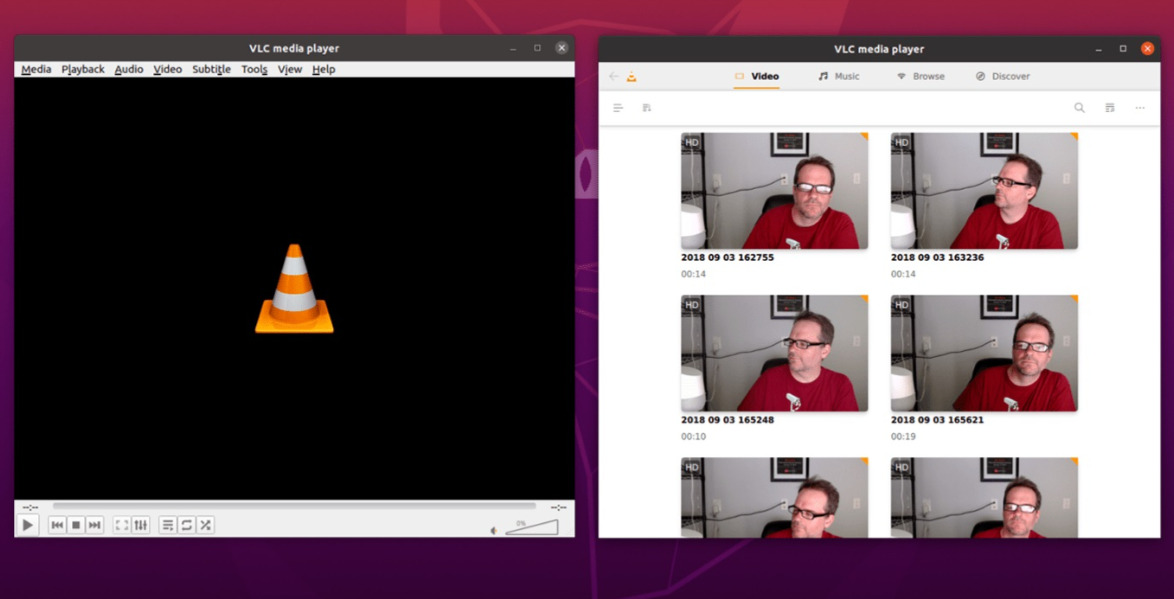Stop playback with the square Stop button
This screenshot has height=599, width=1174.
click(76, 525)
